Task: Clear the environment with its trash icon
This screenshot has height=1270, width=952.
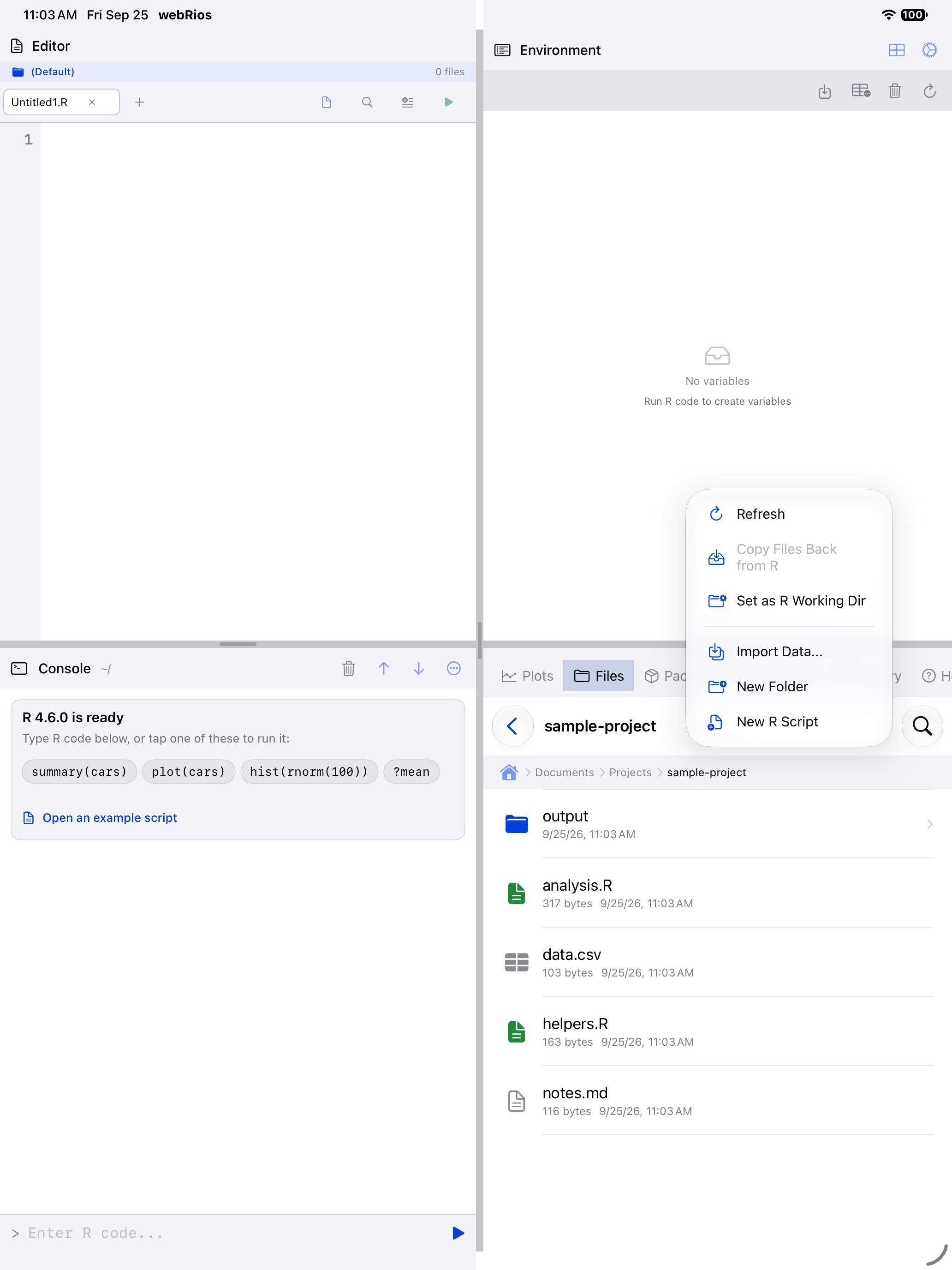Action: [x=895, y=91]
